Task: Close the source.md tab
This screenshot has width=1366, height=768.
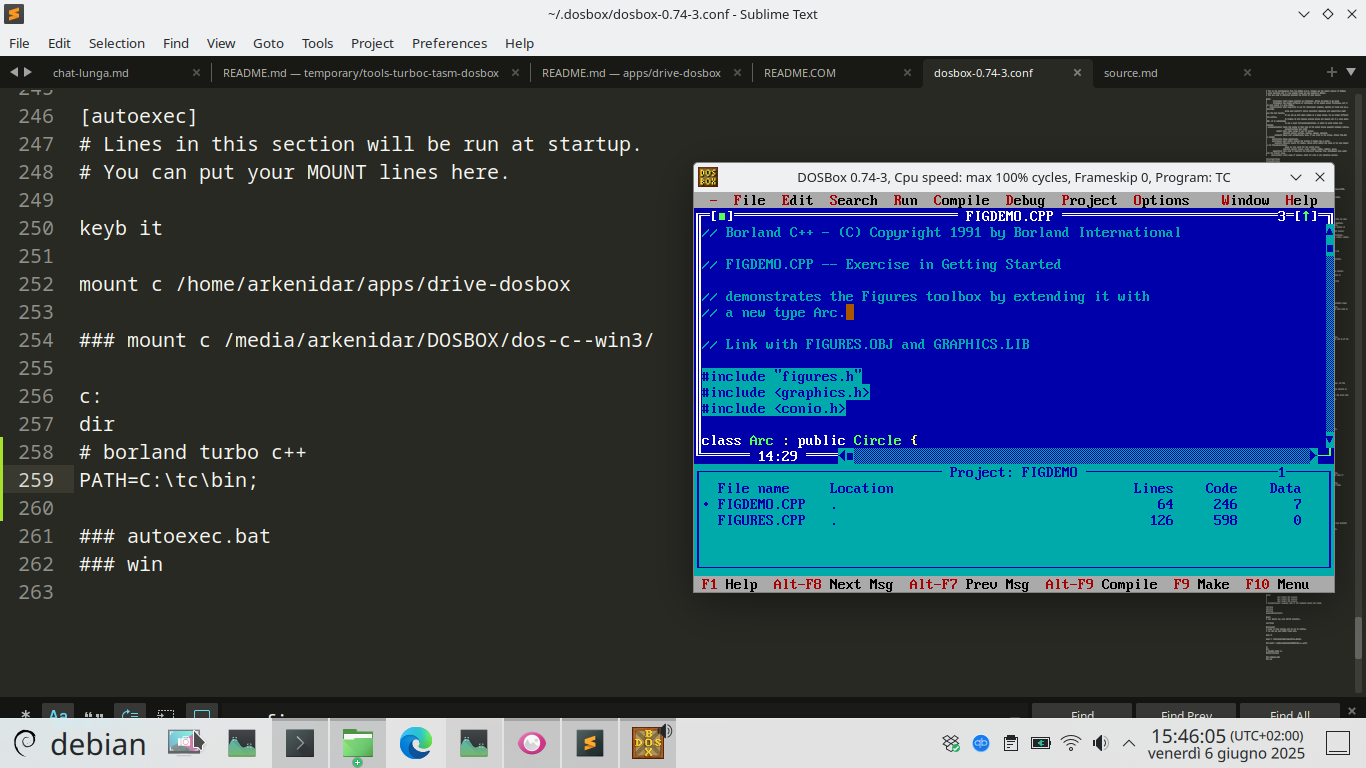Action: [1248, 73]
